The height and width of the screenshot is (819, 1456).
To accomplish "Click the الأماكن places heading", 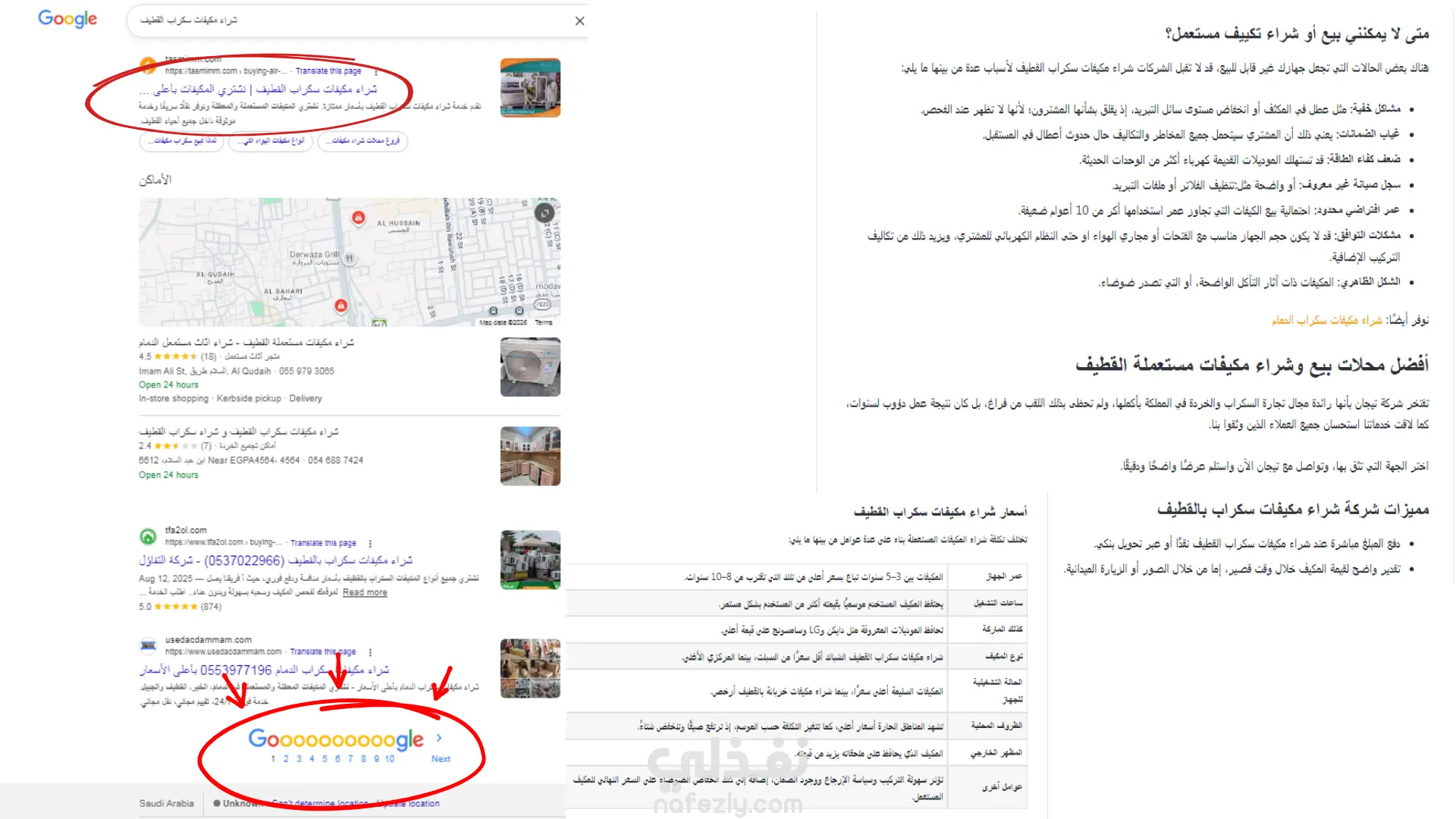I will [x=155, y=180].
